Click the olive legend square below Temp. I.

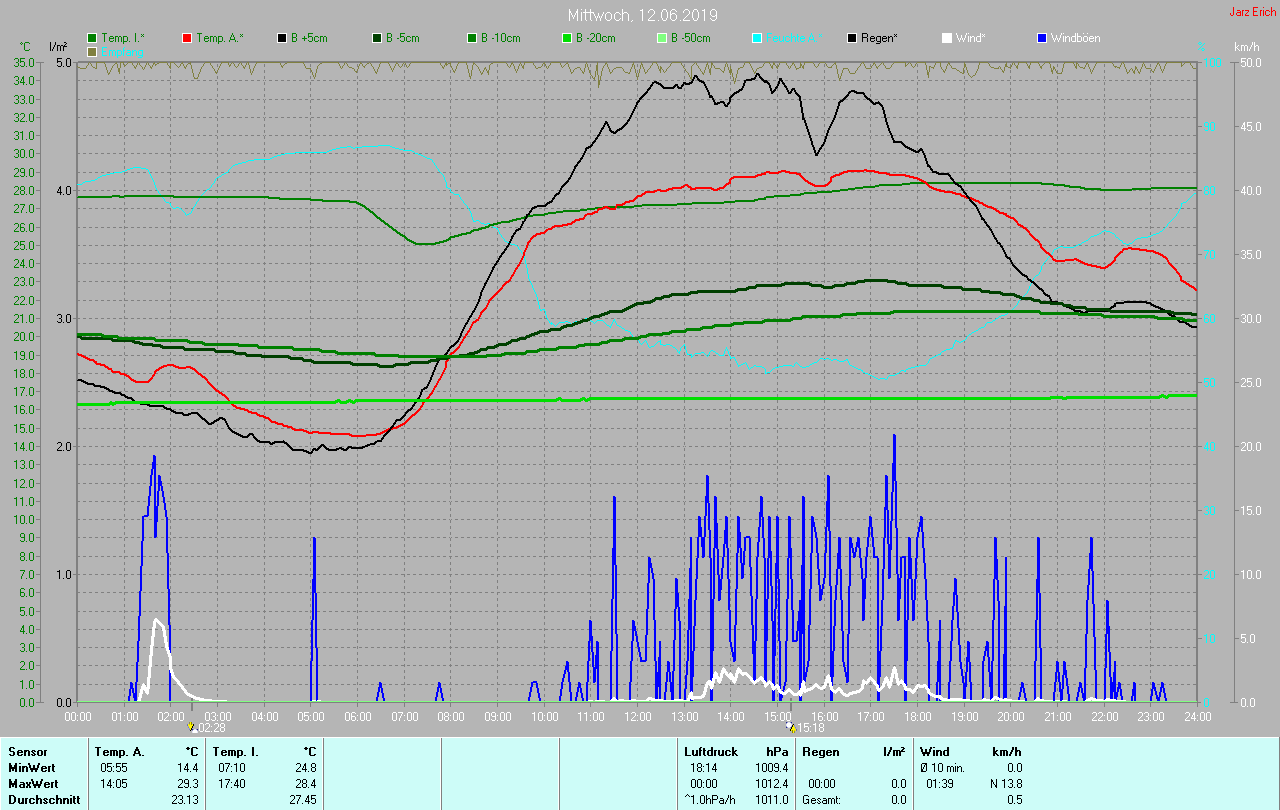click(93, 51)
